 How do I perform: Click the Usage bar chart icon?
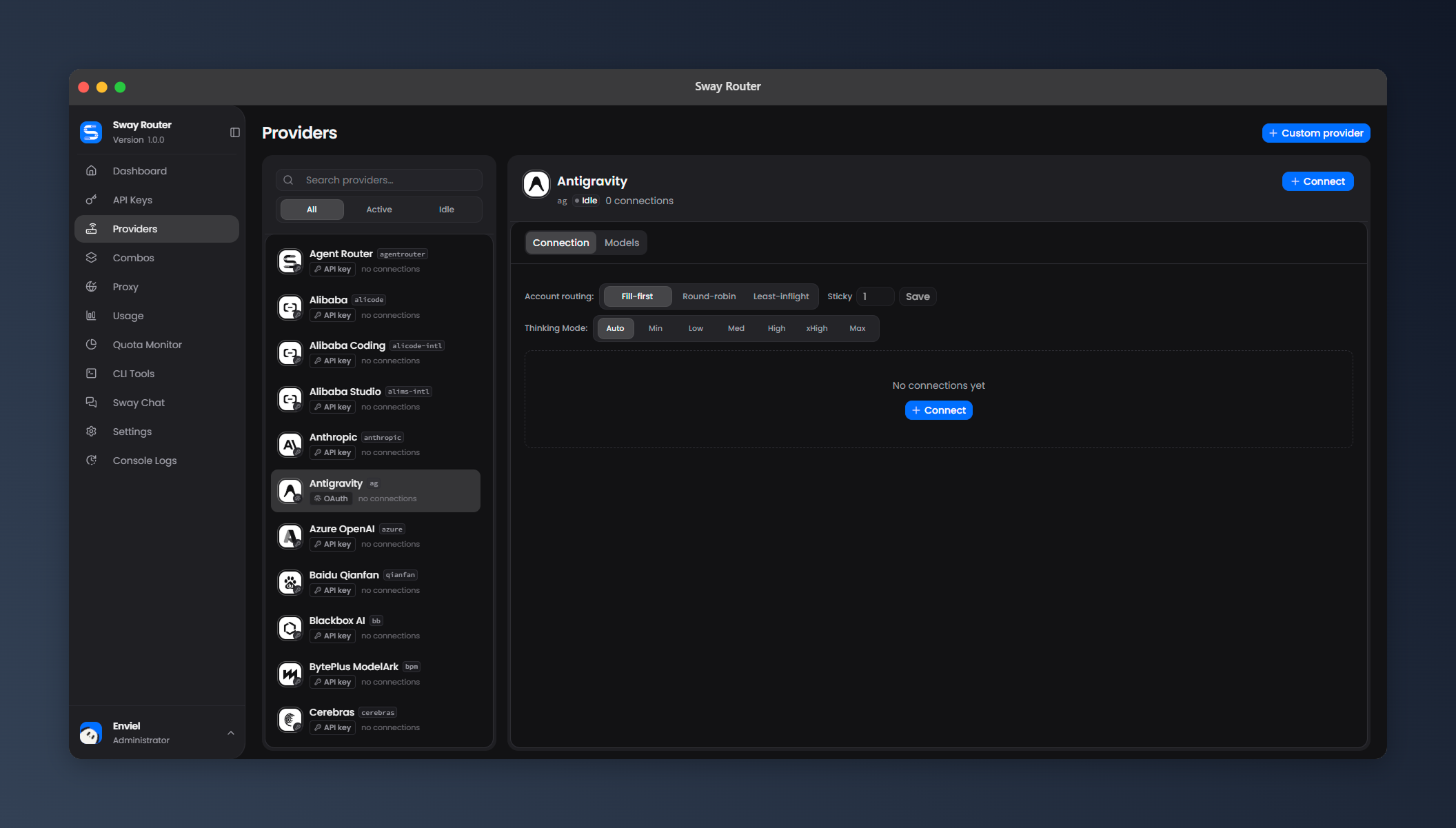[x=91, y=316]
